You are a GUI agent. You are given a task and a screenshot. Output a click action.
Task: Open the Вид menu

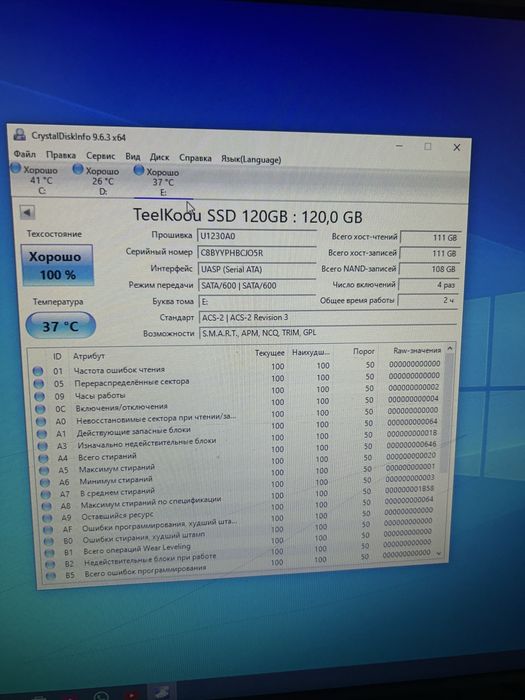133,156
